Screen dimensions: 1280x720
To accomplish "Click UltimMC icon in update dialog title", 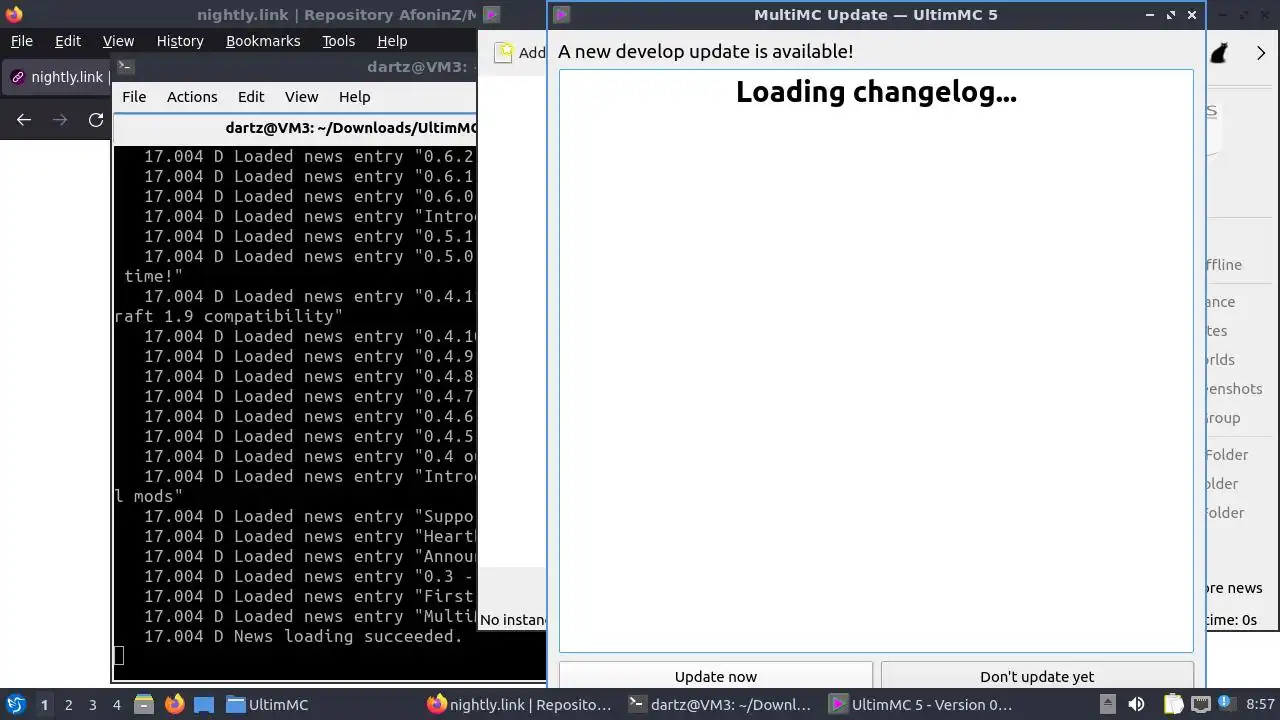I will pos(561,14).
